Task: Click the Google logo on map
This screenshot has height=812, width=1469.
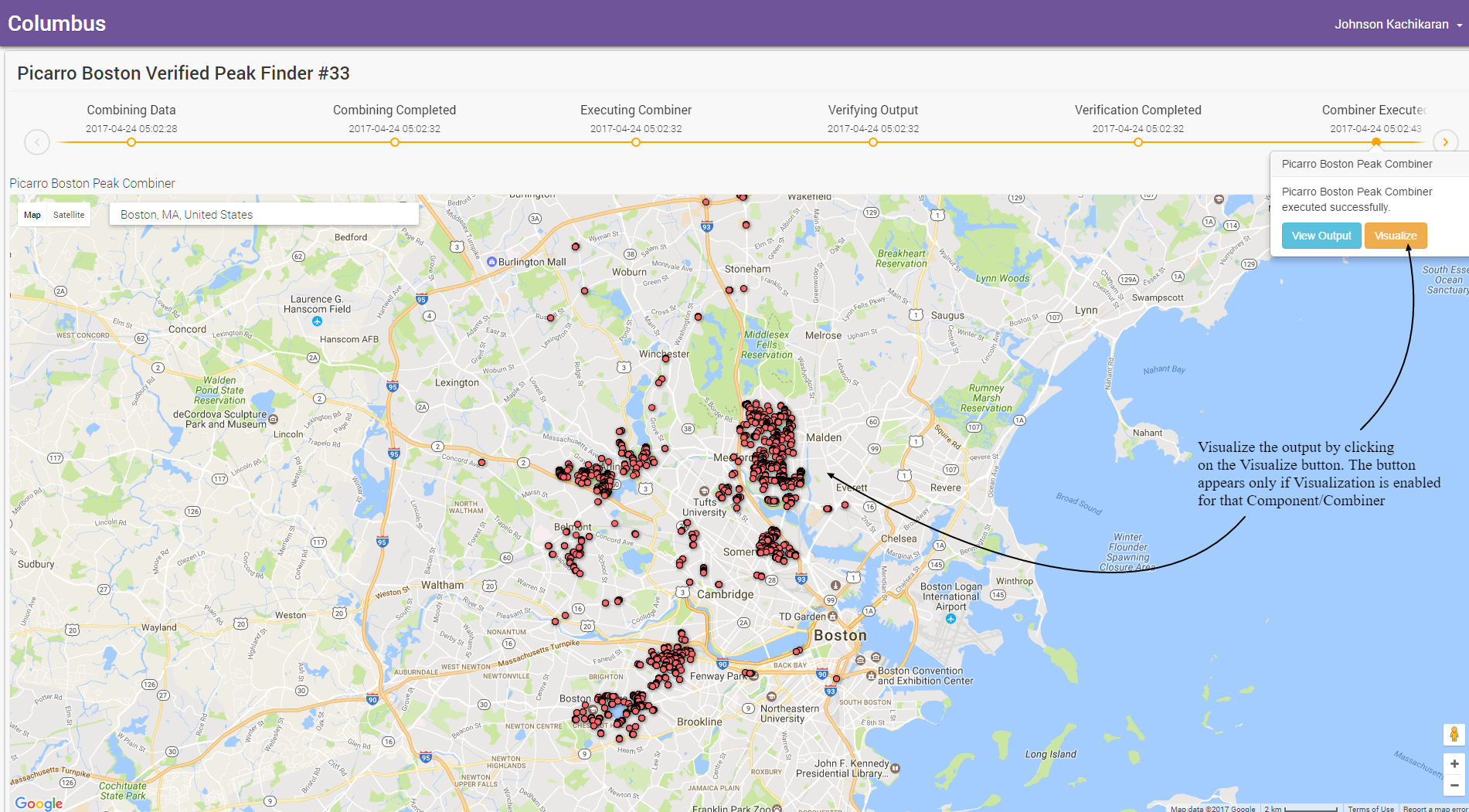Action: [39, 803]
